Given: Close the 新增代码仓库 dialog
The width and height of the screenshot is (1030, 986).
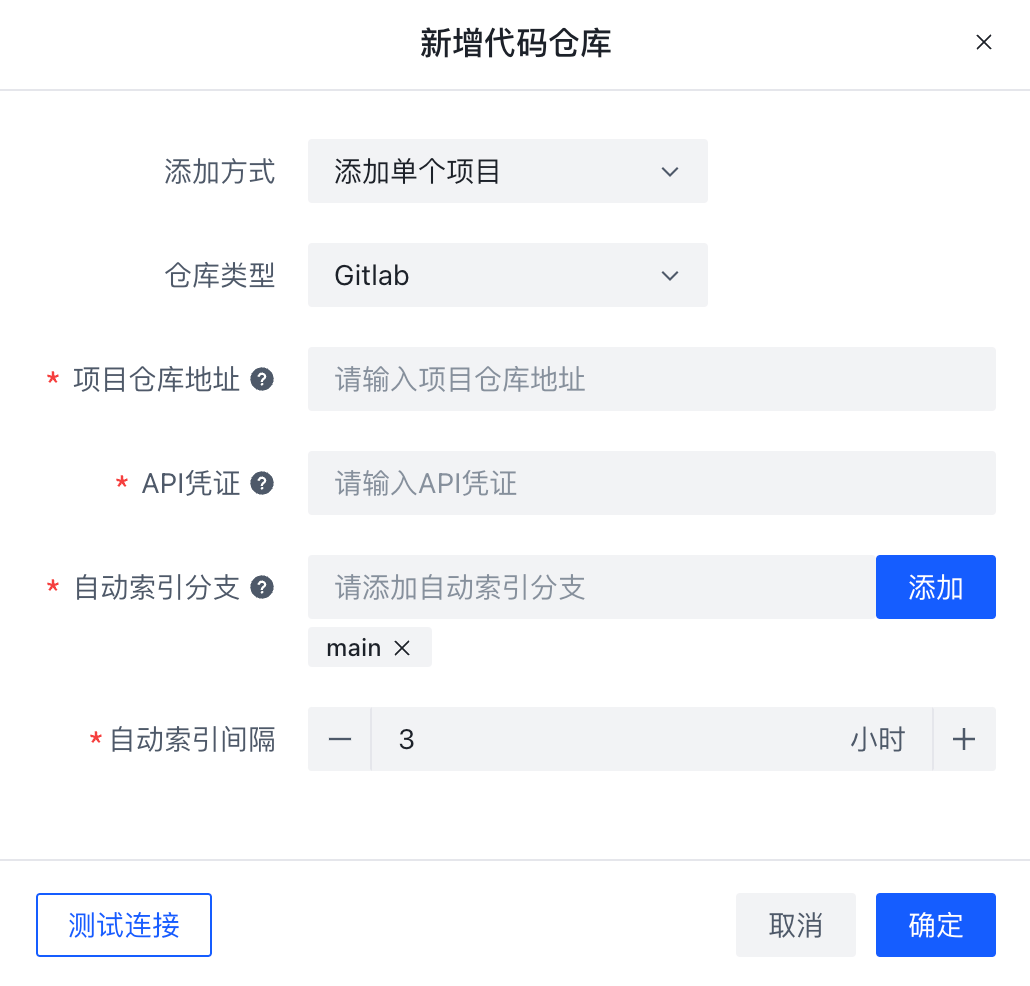Looking at the screenshot, I should pyautogui.click(x=983, y=42).
